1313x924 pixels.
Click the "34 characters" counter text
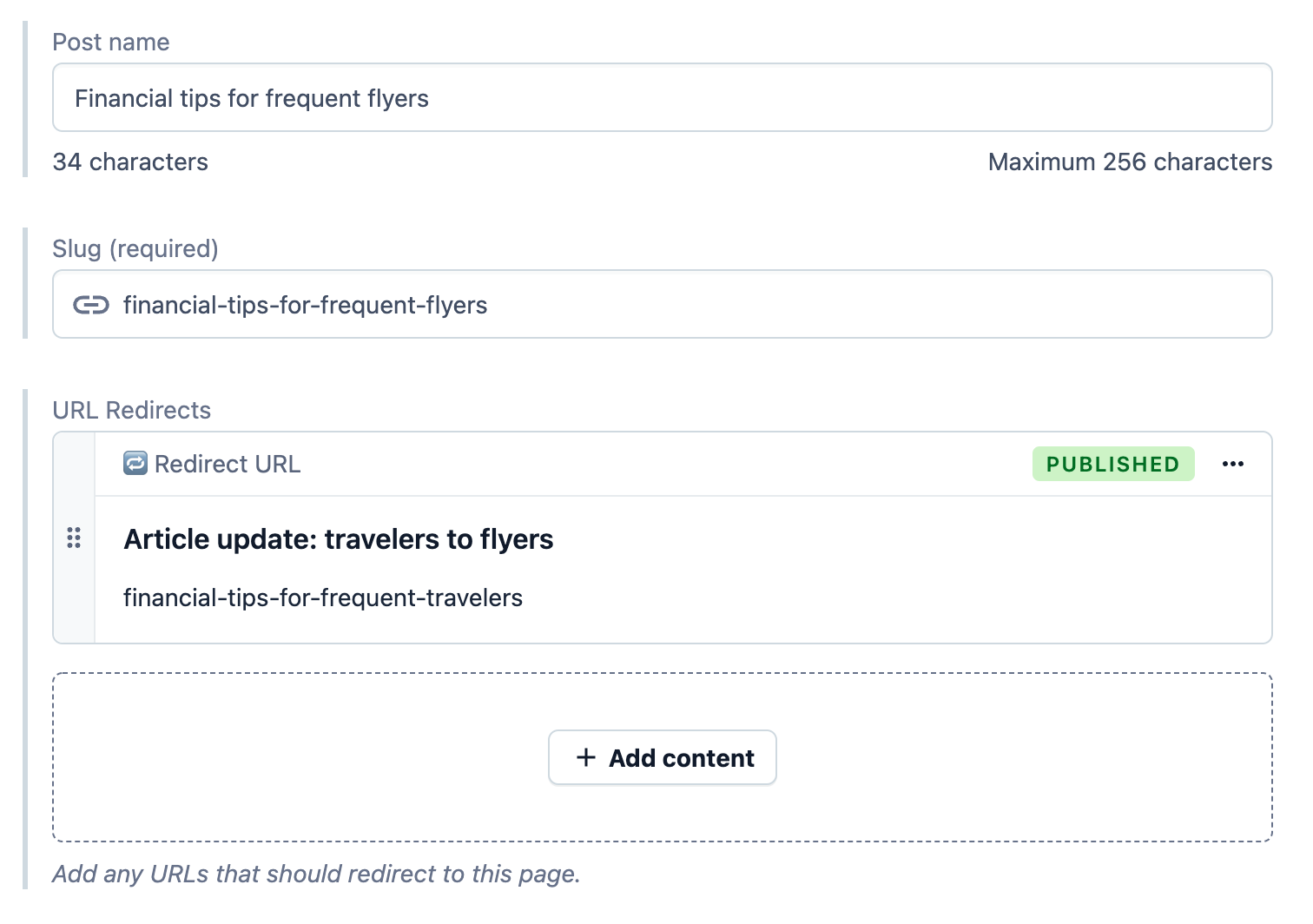pyautogui.click(x=130, y=162)
